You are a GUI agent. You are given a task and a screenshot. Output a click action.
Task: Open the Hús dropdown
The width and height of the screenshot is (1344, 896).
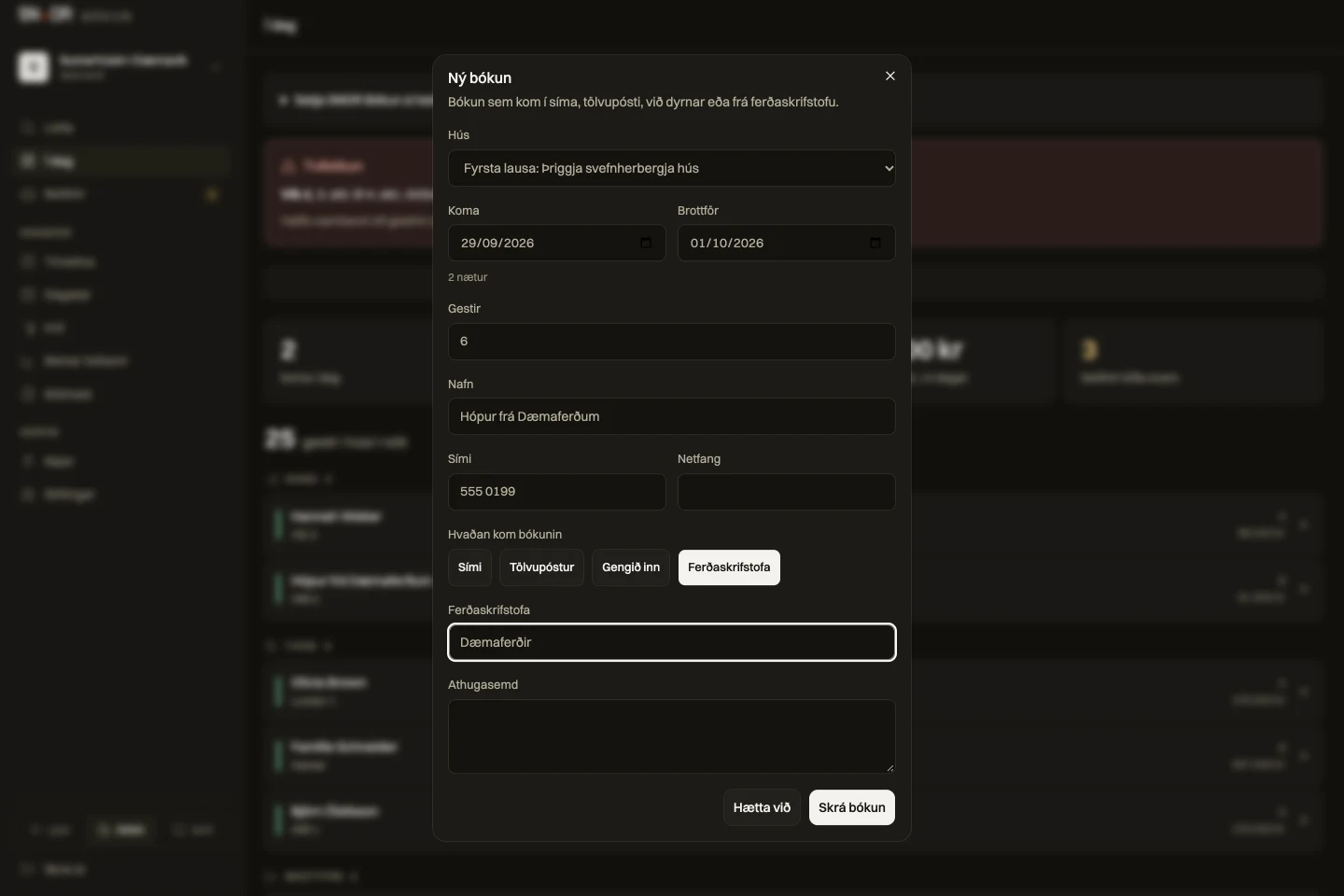click(672, 168)
